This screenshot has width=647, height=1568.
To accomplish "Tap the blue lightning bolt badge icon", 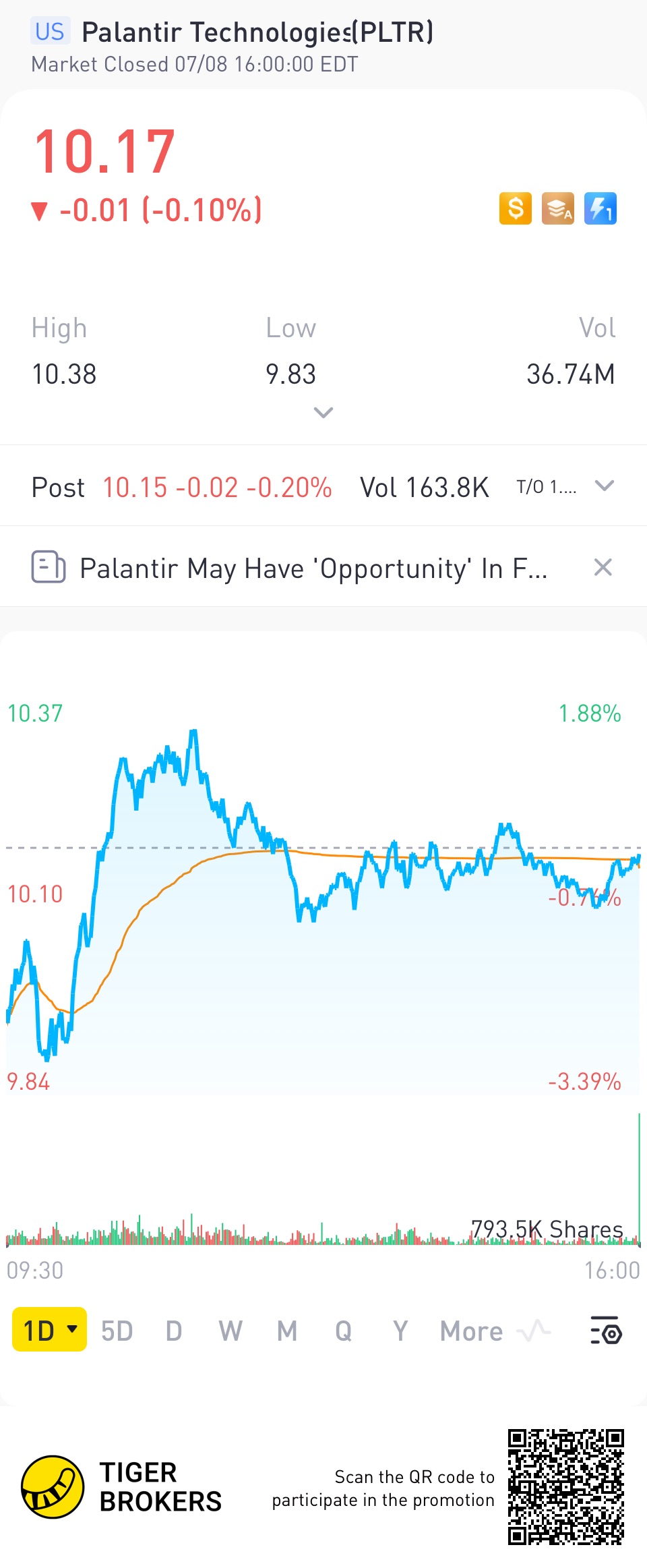I will pyautogui.click(x=600, y=208).
